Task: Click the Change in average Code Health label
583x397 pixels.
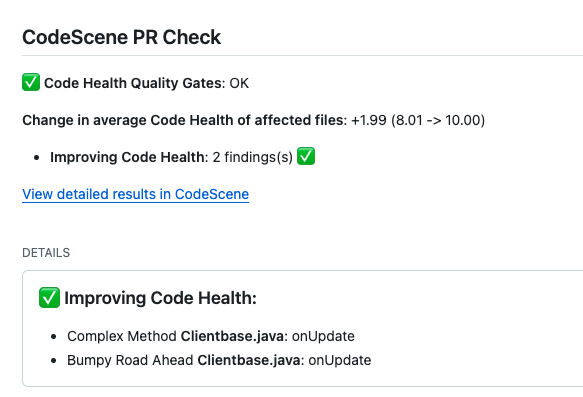Action: 184,120
